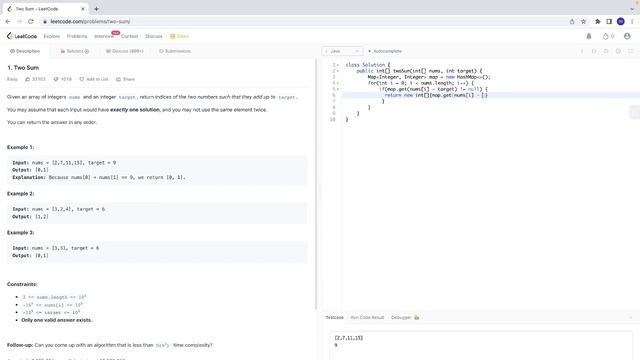Click the streak flame counter icon
Image resolution: width=640 pixels, height=360 pixels.
(605, 36)
